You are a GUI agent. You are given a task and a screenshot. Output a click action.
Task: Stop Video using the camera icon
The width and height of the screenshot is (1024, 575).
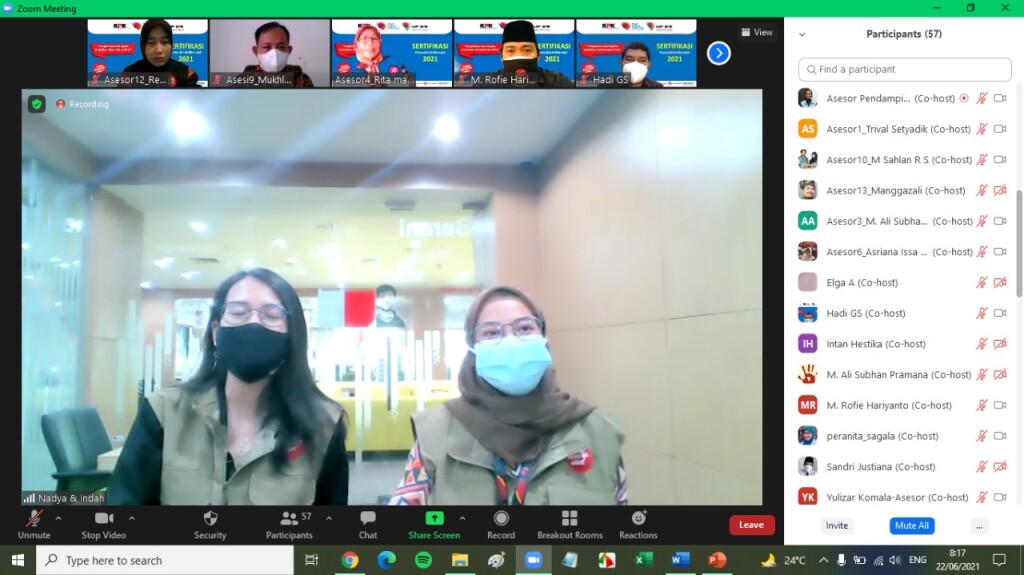point(104,519)
